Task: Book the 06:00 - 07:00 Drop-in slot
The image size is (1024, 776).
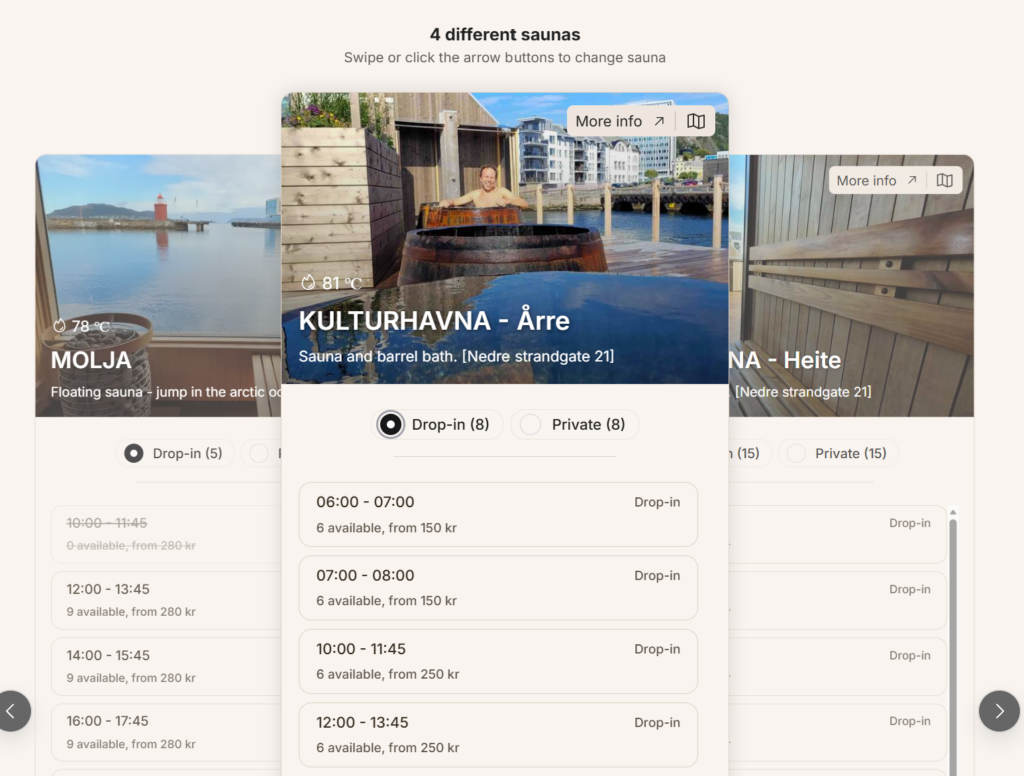Action: (x=498, y=515)
